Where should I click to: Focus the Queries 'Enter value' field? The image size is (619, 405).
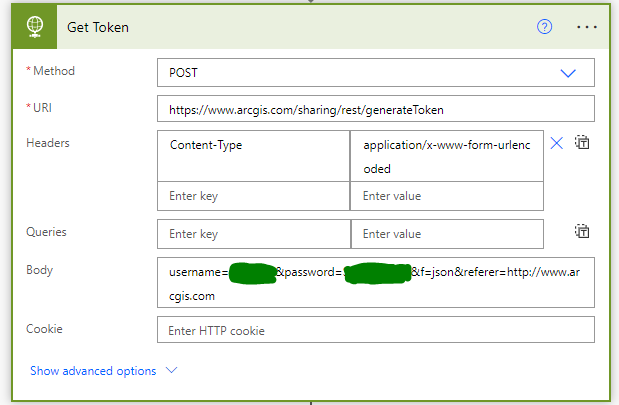pyautogui.click(x=447, y=234)
